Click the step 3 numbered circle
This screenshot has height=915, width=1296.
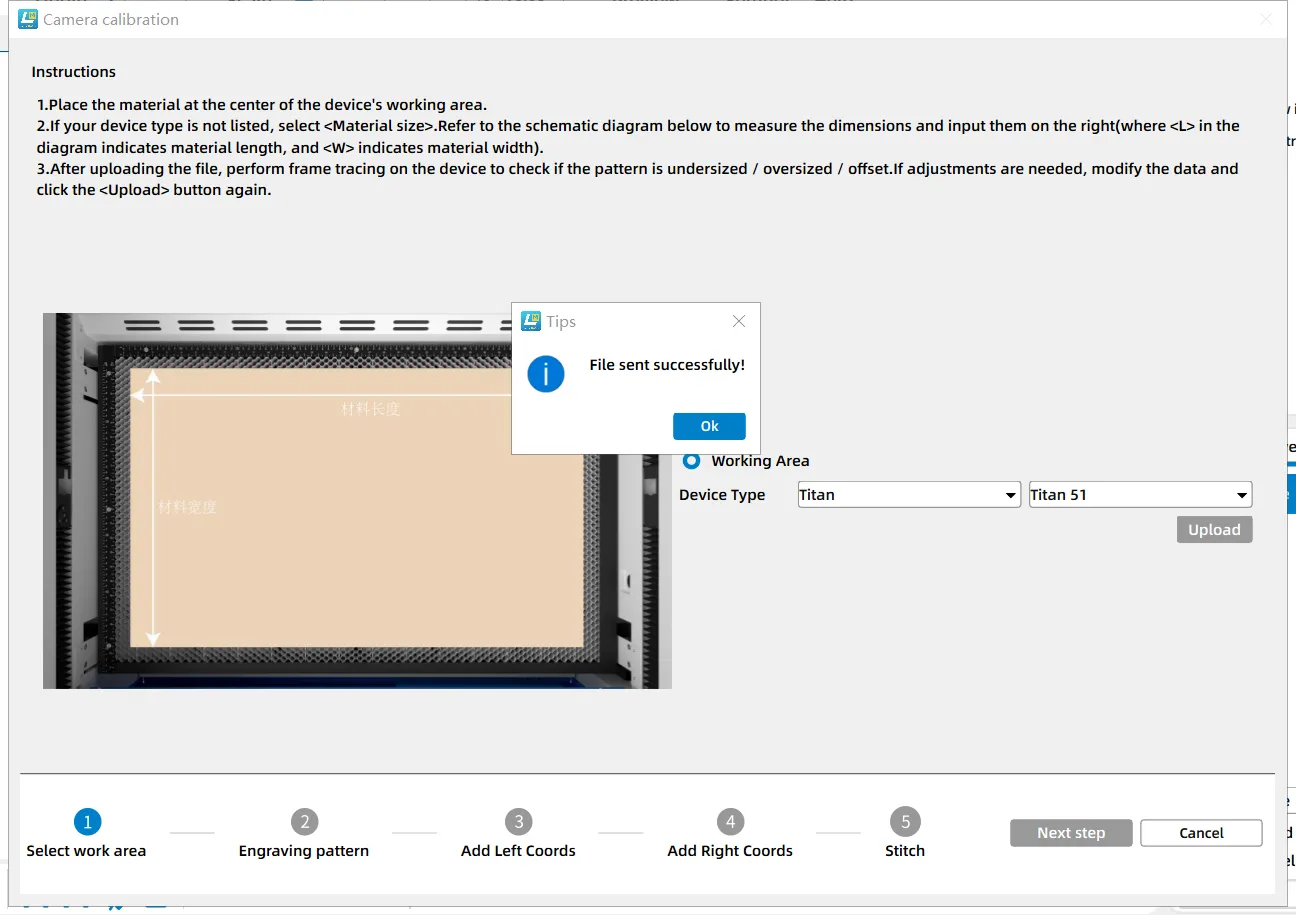[518, 822]
